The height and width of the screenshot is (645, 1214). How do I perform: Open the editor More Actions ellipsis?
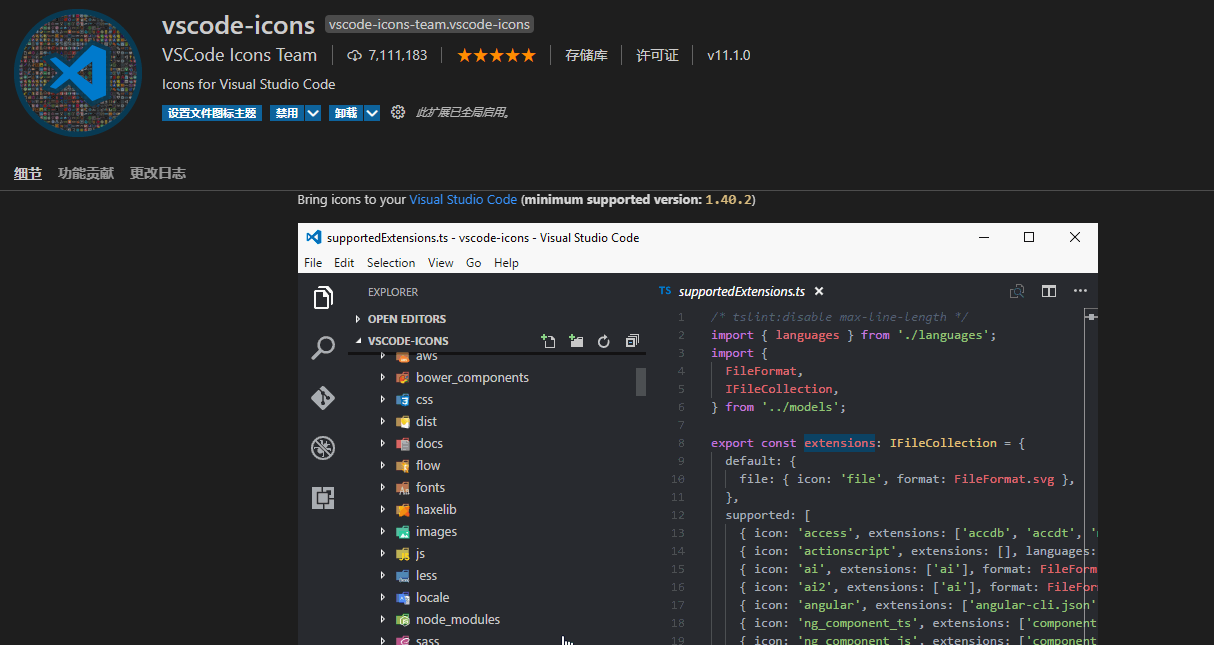pos(1080,291)
